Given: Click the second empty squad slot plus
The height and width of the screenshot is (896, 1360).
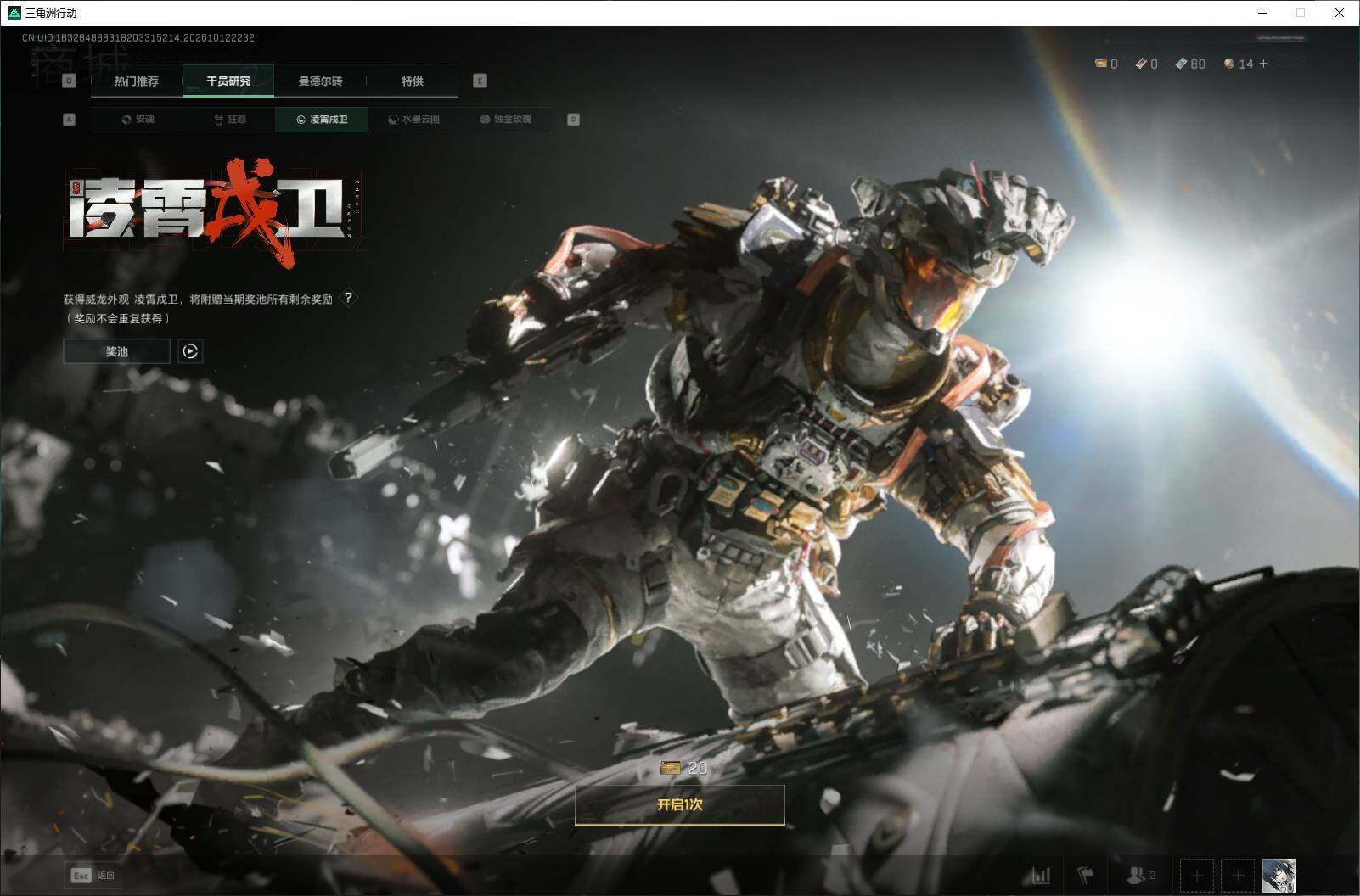Looking at the screenshot, I should pos(1238,875).
